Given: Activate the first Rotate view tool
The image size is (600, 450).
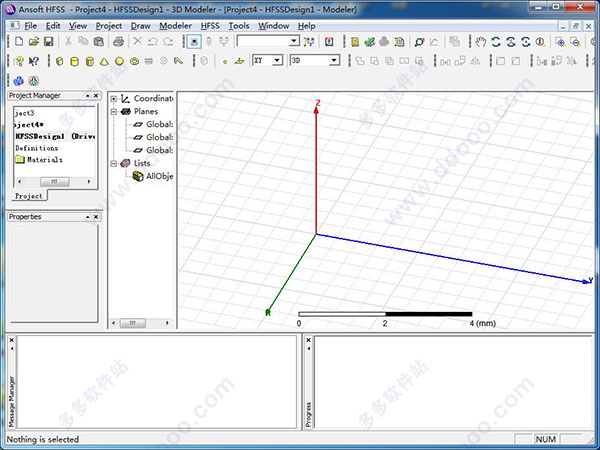Looking at the screenshot, I should [x=496, y=41].
